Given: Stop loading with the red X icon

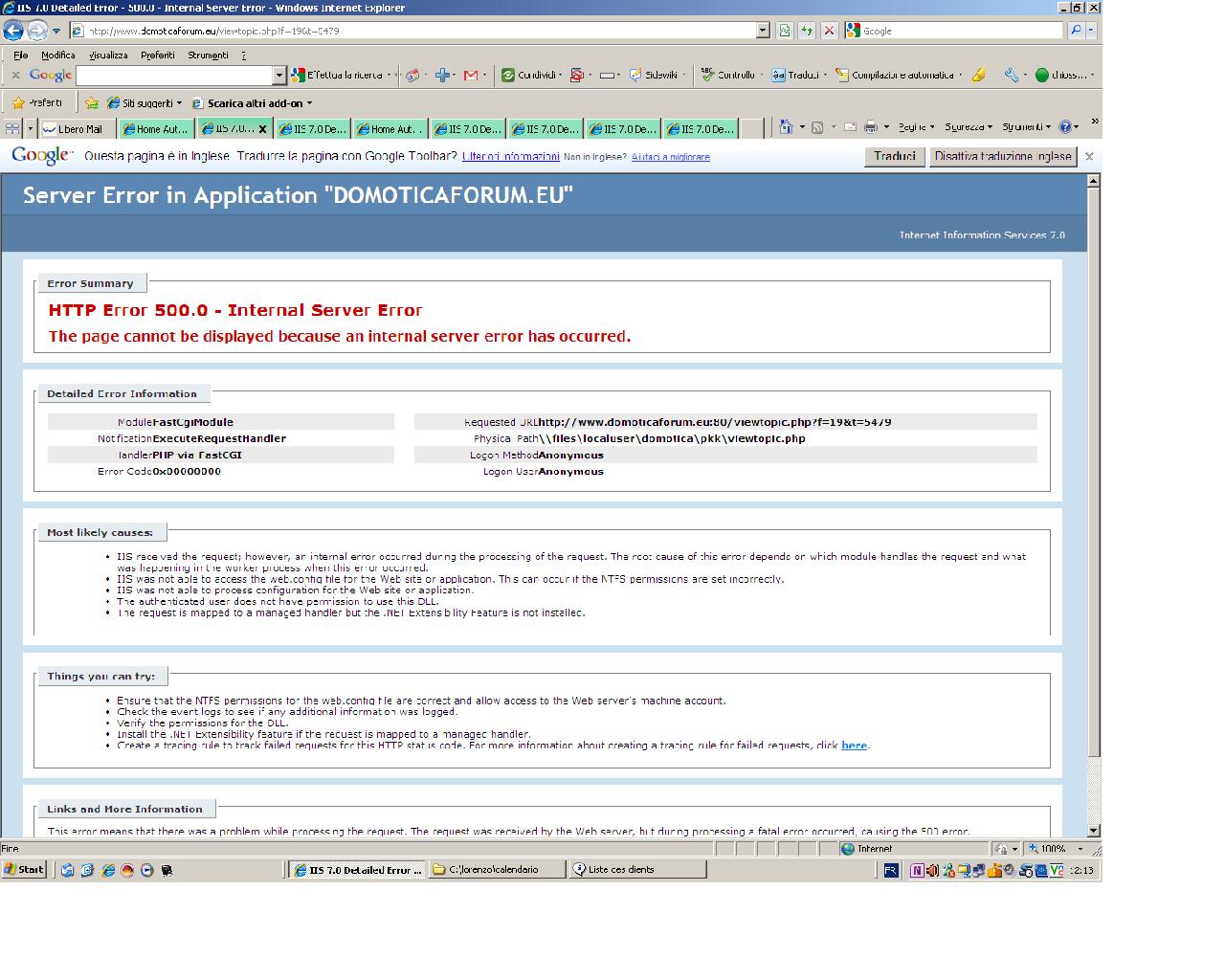Looking at the screenshot, I should pyautogui.click(x=829, y=31).
